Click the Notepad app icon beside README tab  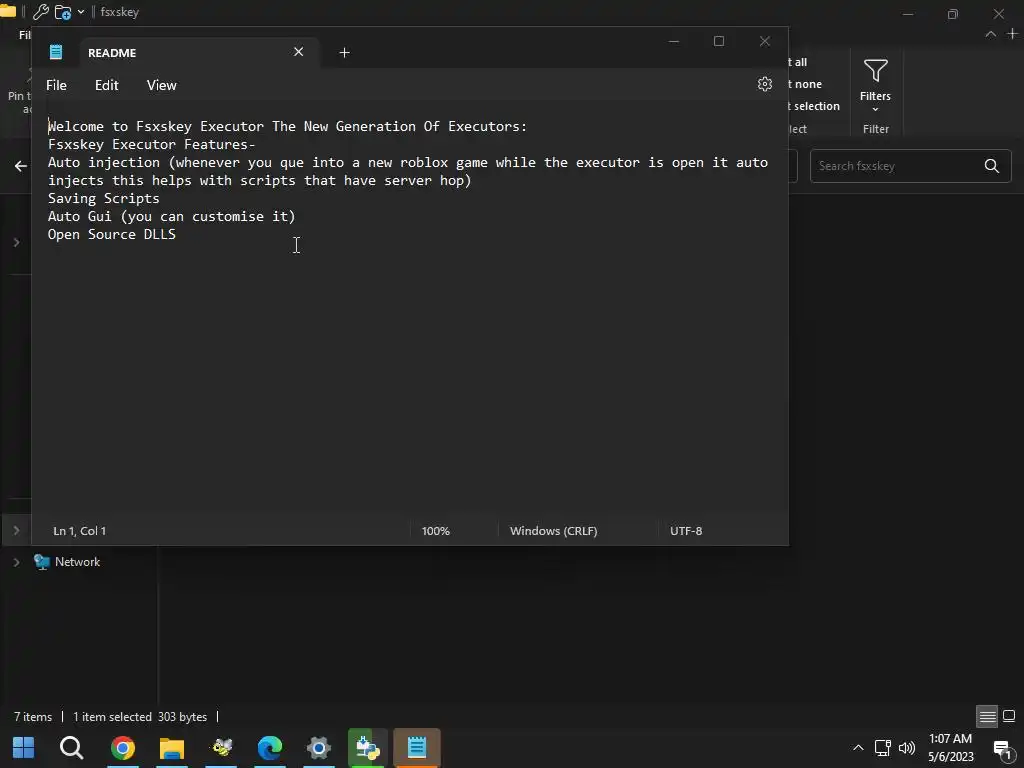tap(56, 52)
